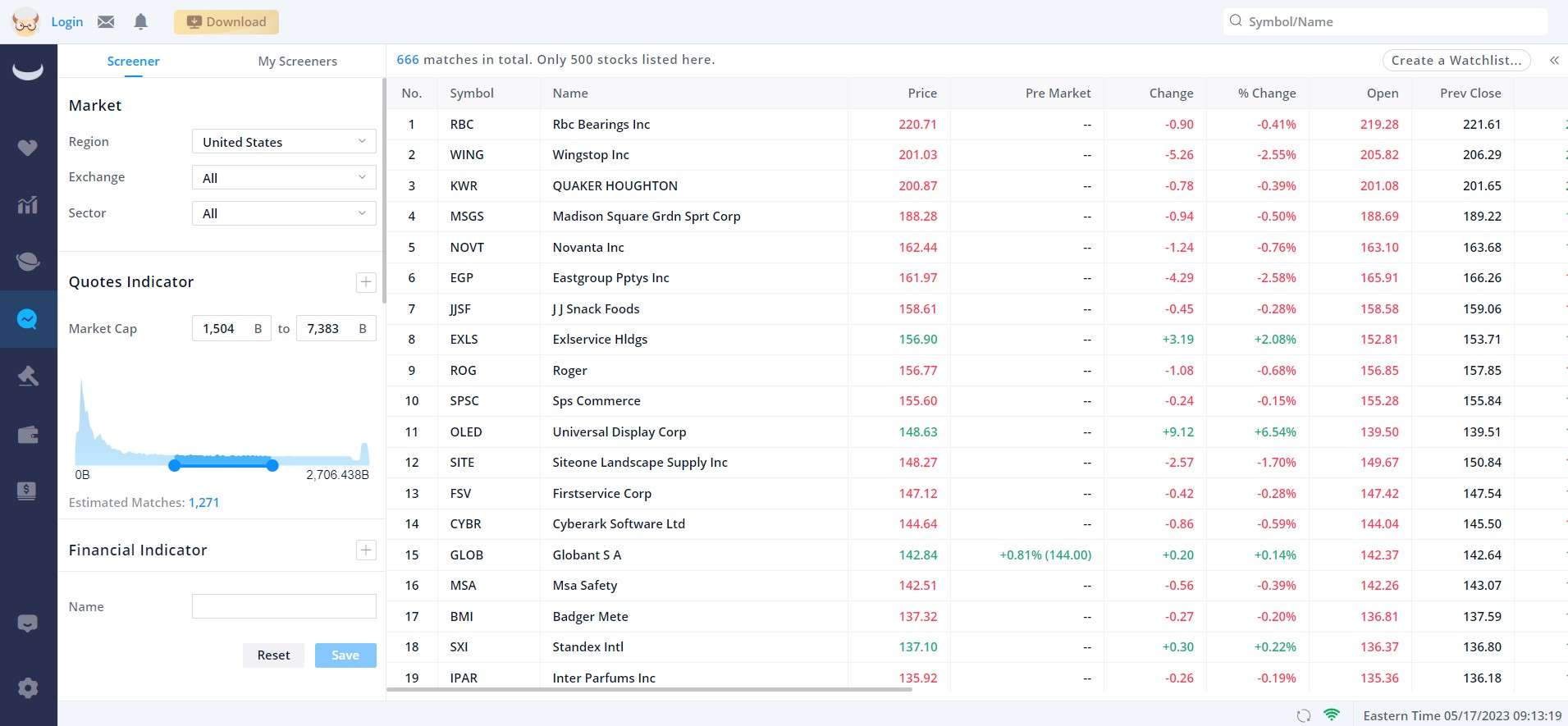Click Create a Watchlist button
The width and height of the screenshot is (1568, 726).
[x=1456, y=61]
